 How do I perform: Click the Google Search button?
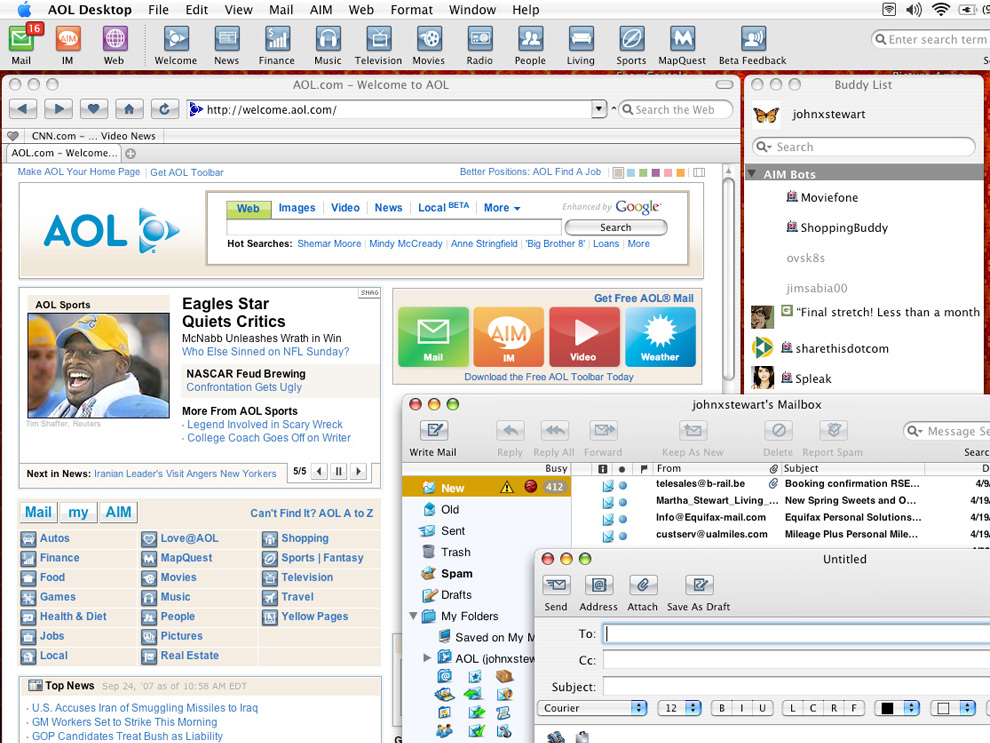pos(615,227)
